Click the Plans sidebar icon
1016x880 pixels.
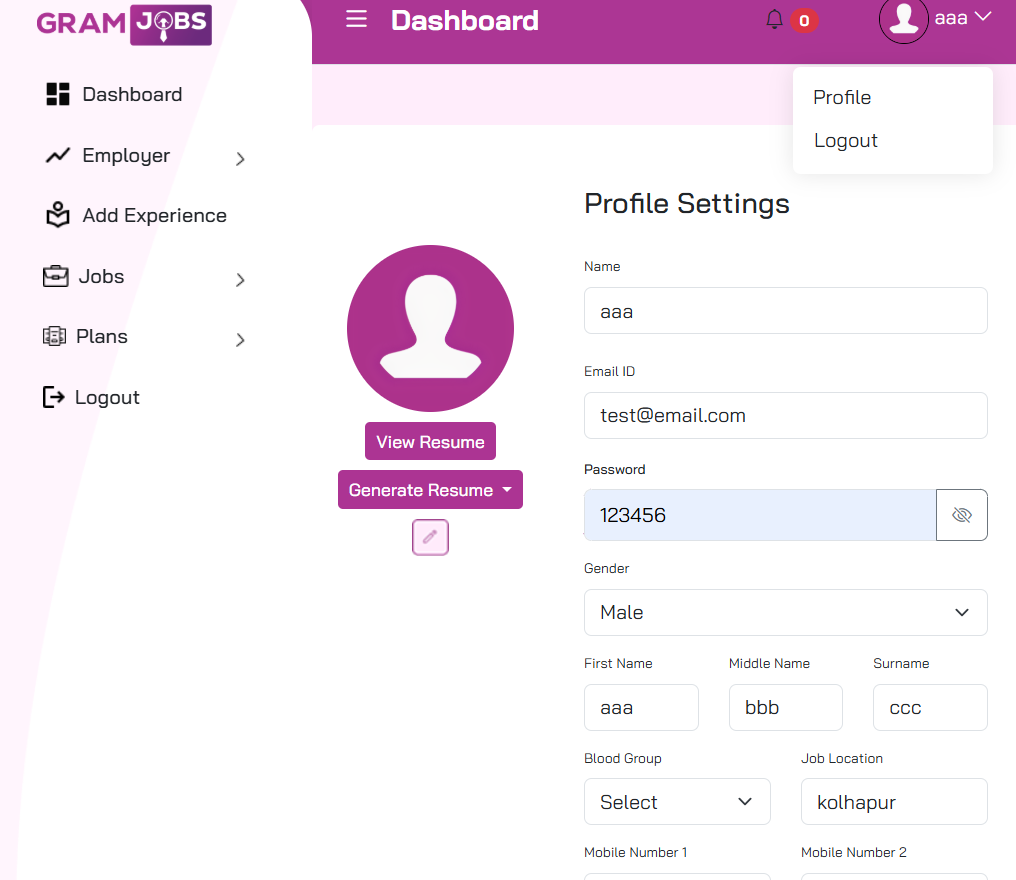pyautogui.click(x=54, y=337)
